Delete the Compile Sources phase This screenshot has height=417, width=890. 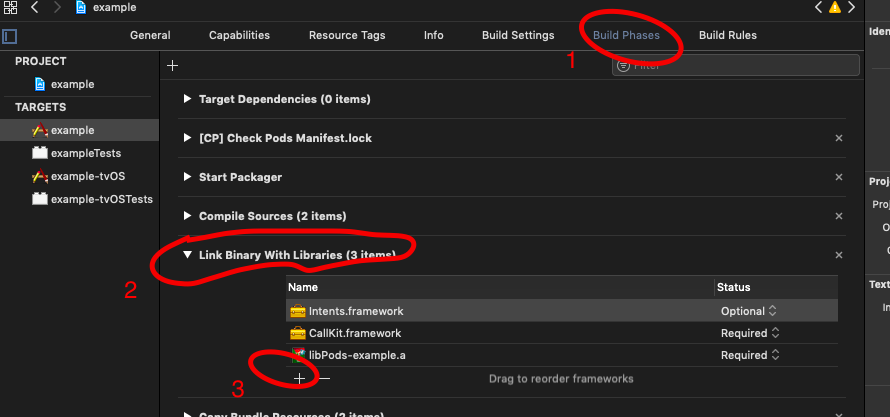(838, 216)
